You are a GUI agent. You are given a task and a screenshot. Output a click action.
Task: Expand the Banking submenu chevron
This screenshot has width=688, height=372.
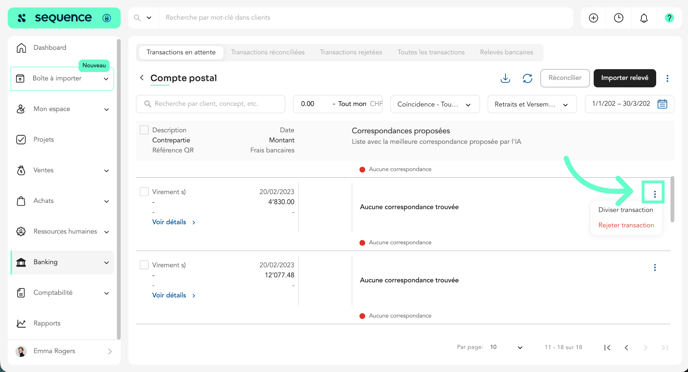point(106,262)
